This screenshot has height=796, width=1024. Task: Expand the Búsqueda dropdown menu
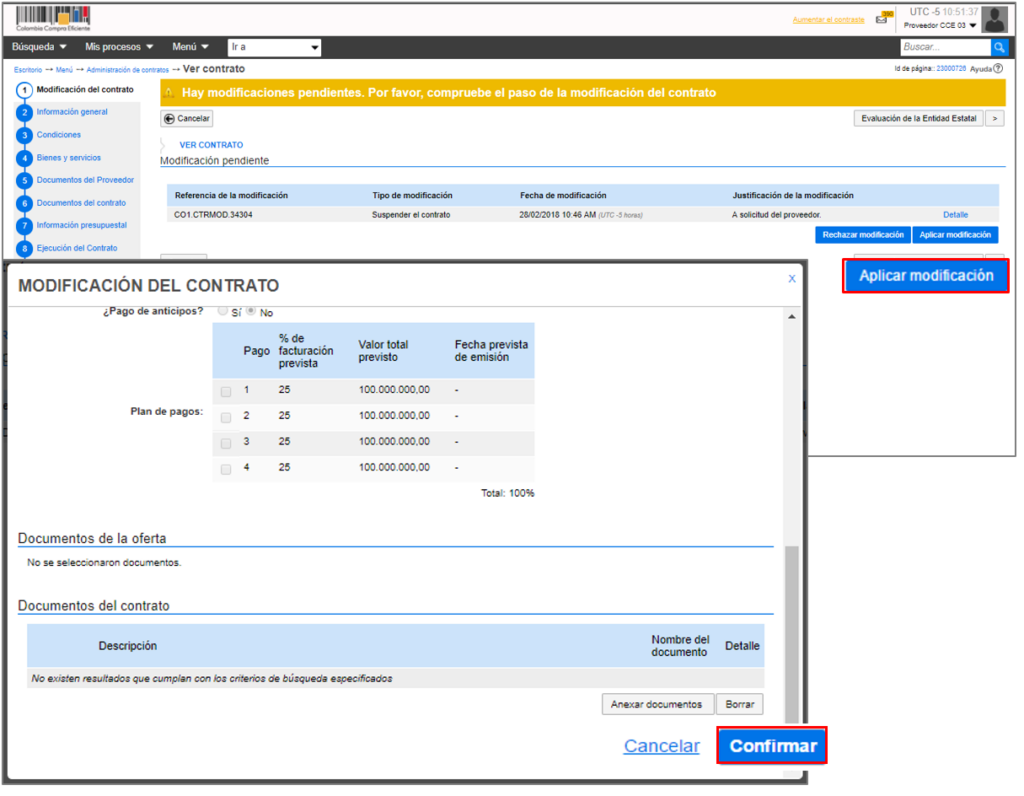39,47
